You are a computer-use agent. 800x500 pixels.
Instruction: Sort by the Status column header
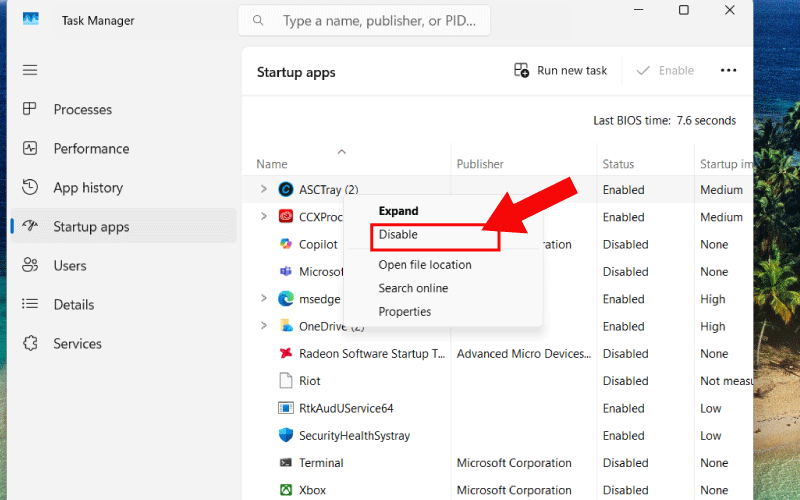pos(618,164)
